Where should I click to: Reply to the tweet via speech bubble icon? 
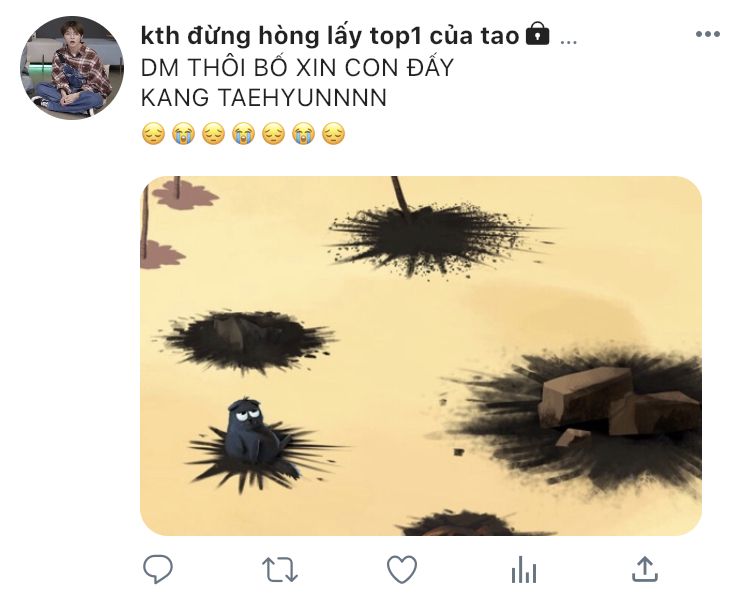coord(158,569)
